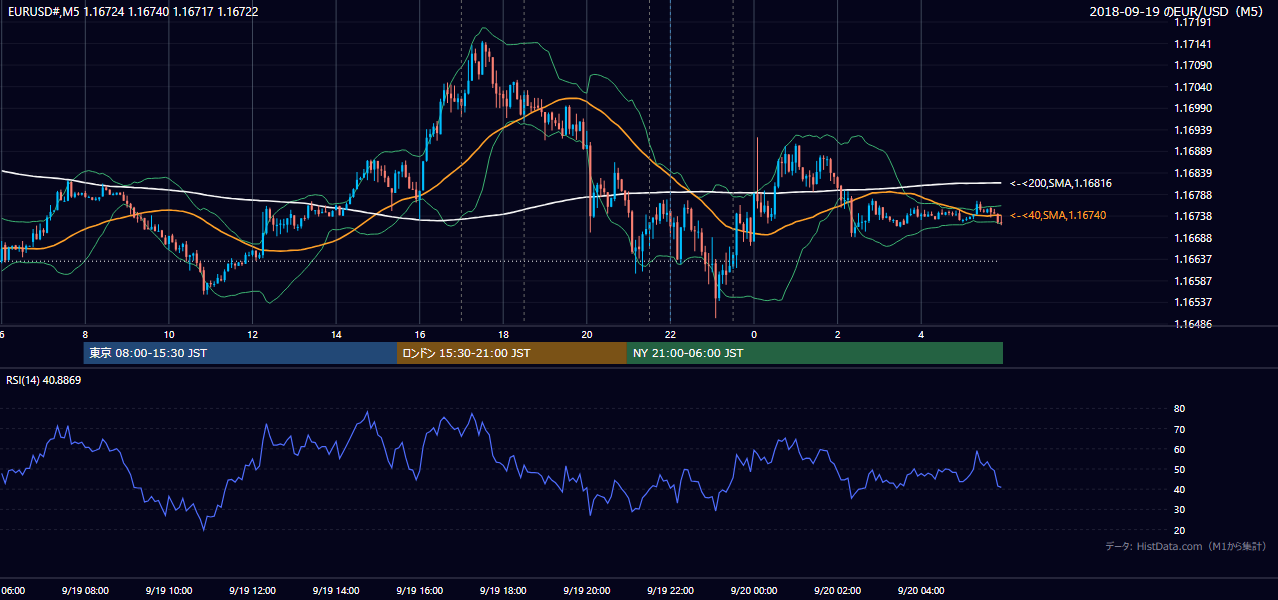Click the 9/19 08:00 time label

click(x=84, y=591)
